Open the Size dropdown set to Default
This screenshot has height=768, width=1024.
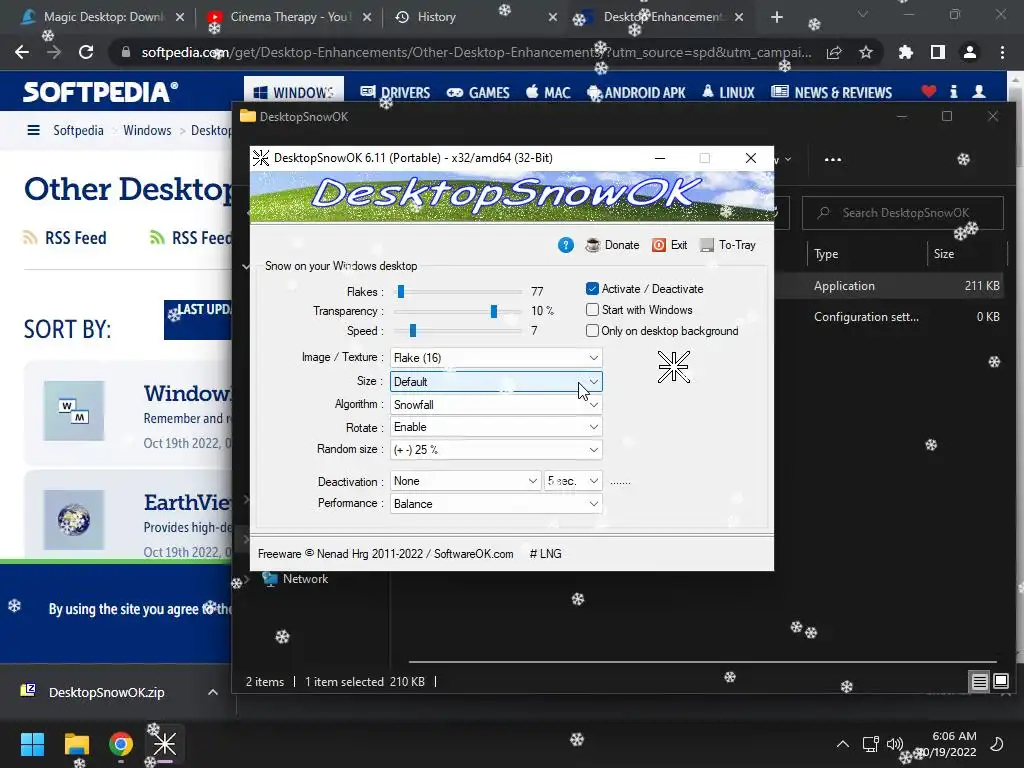click(x=496, y=381)
